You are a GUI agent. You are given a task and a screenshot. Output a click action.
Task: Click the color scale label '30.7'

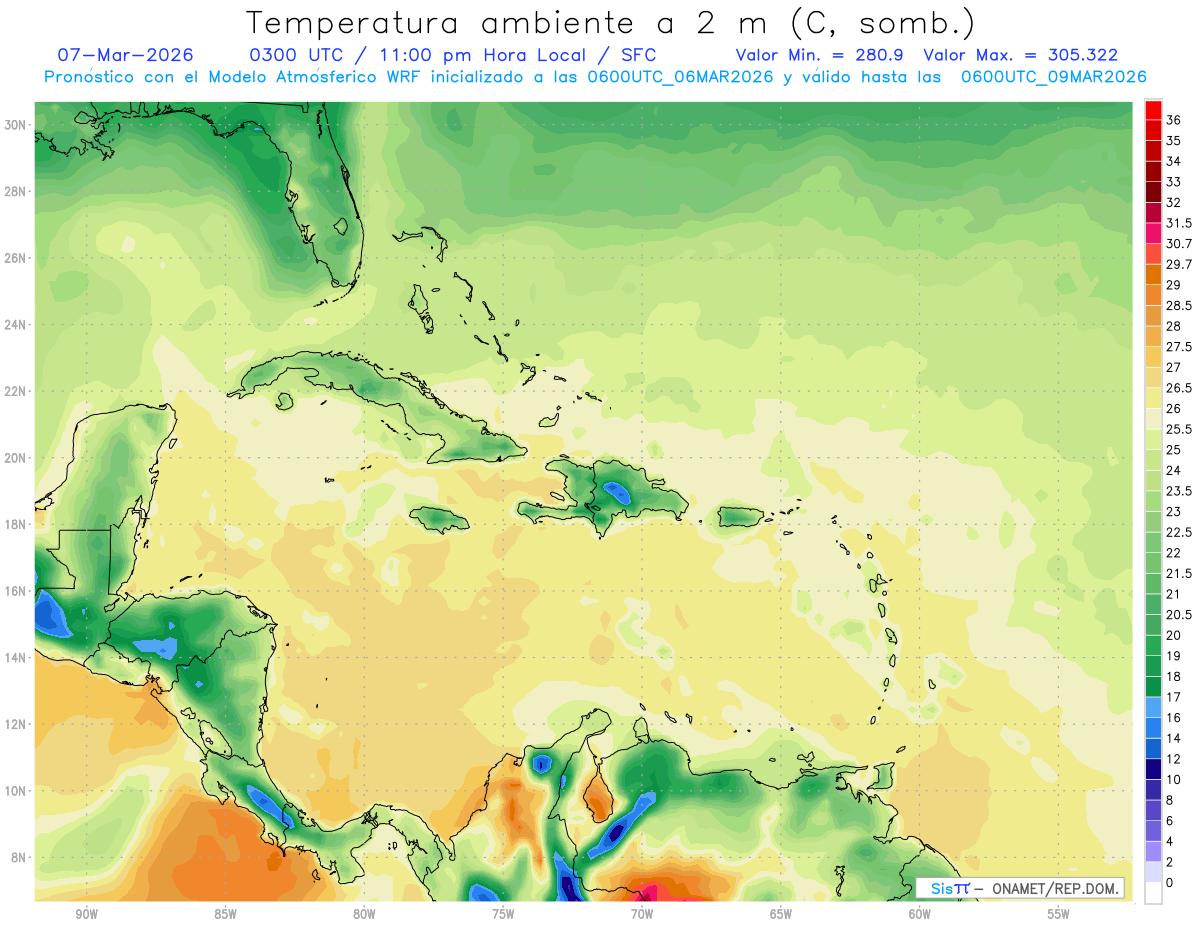click(1179, 243)
